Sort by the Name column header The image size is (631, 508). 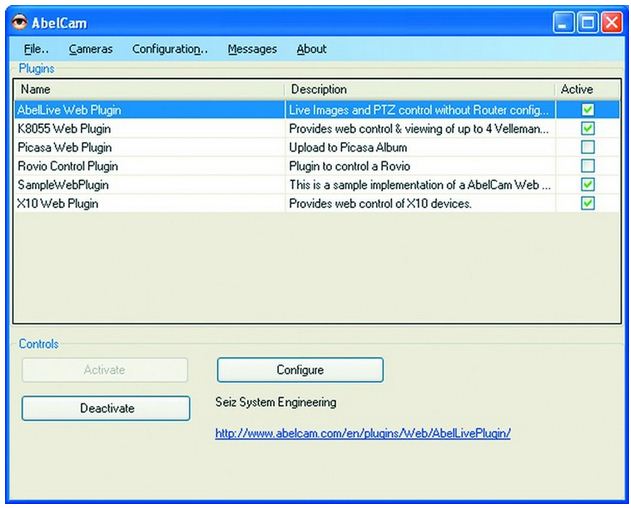pos(149,89)
